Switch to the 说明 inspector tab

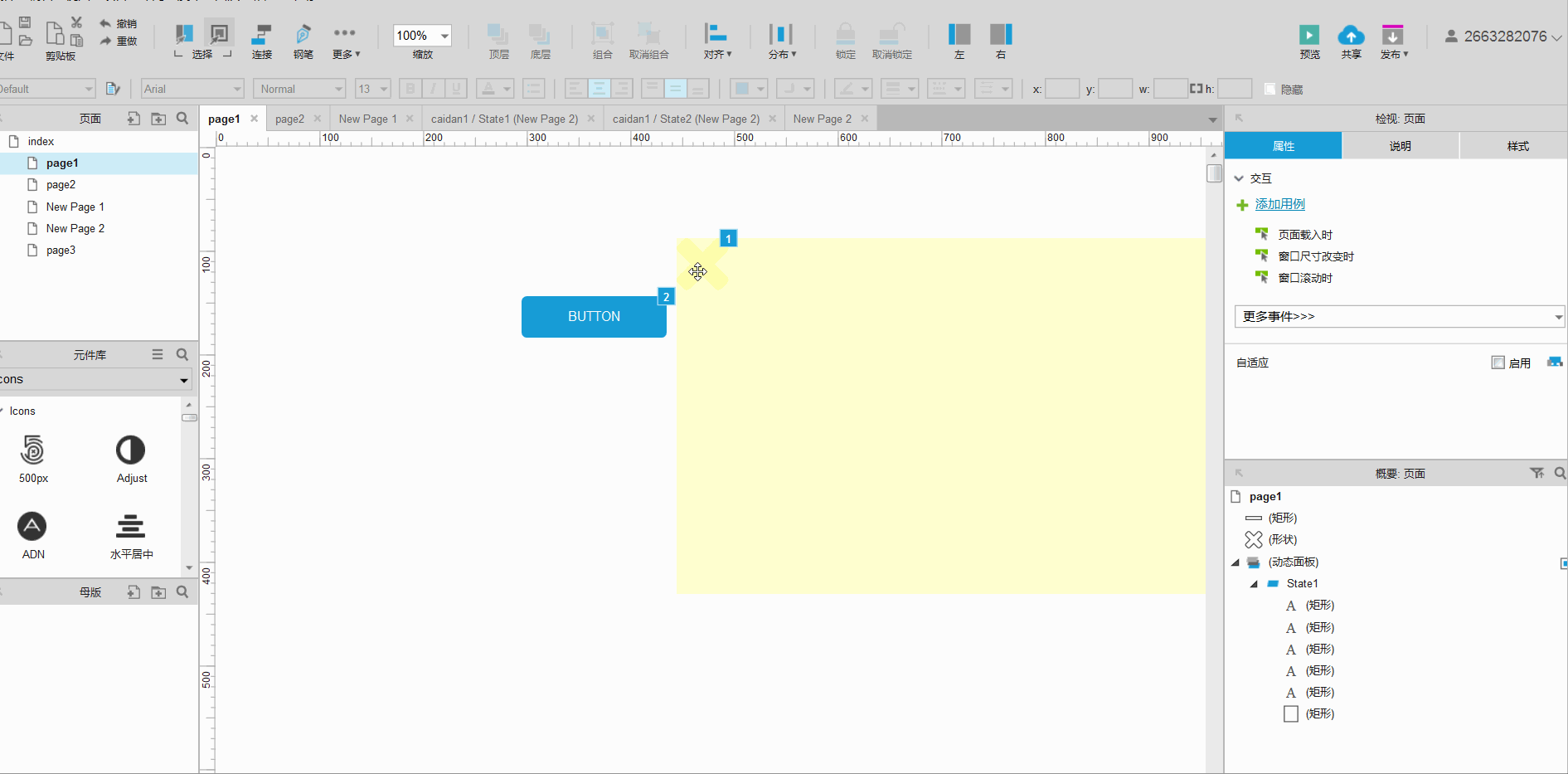click(1400, 146)
